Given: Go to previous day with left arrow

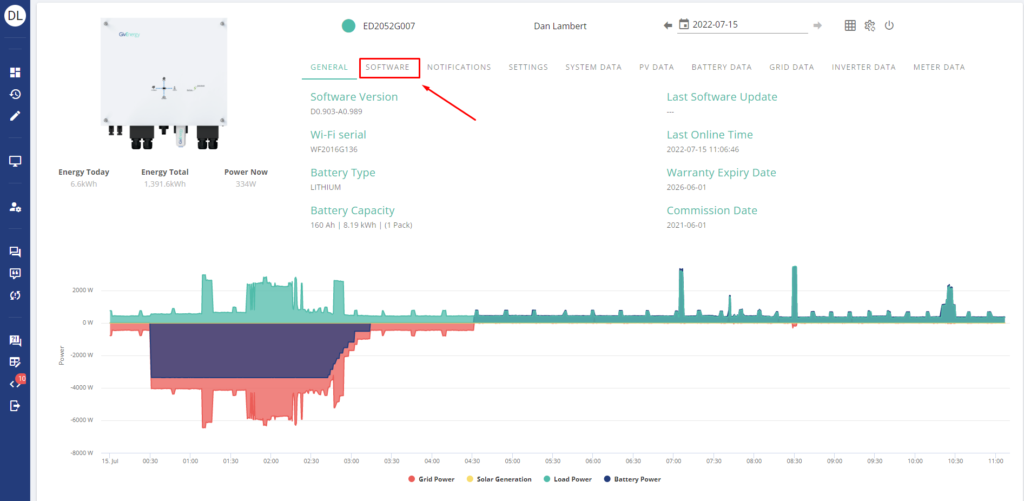Looking at the screenshot, I should click(x=668, y=26).
